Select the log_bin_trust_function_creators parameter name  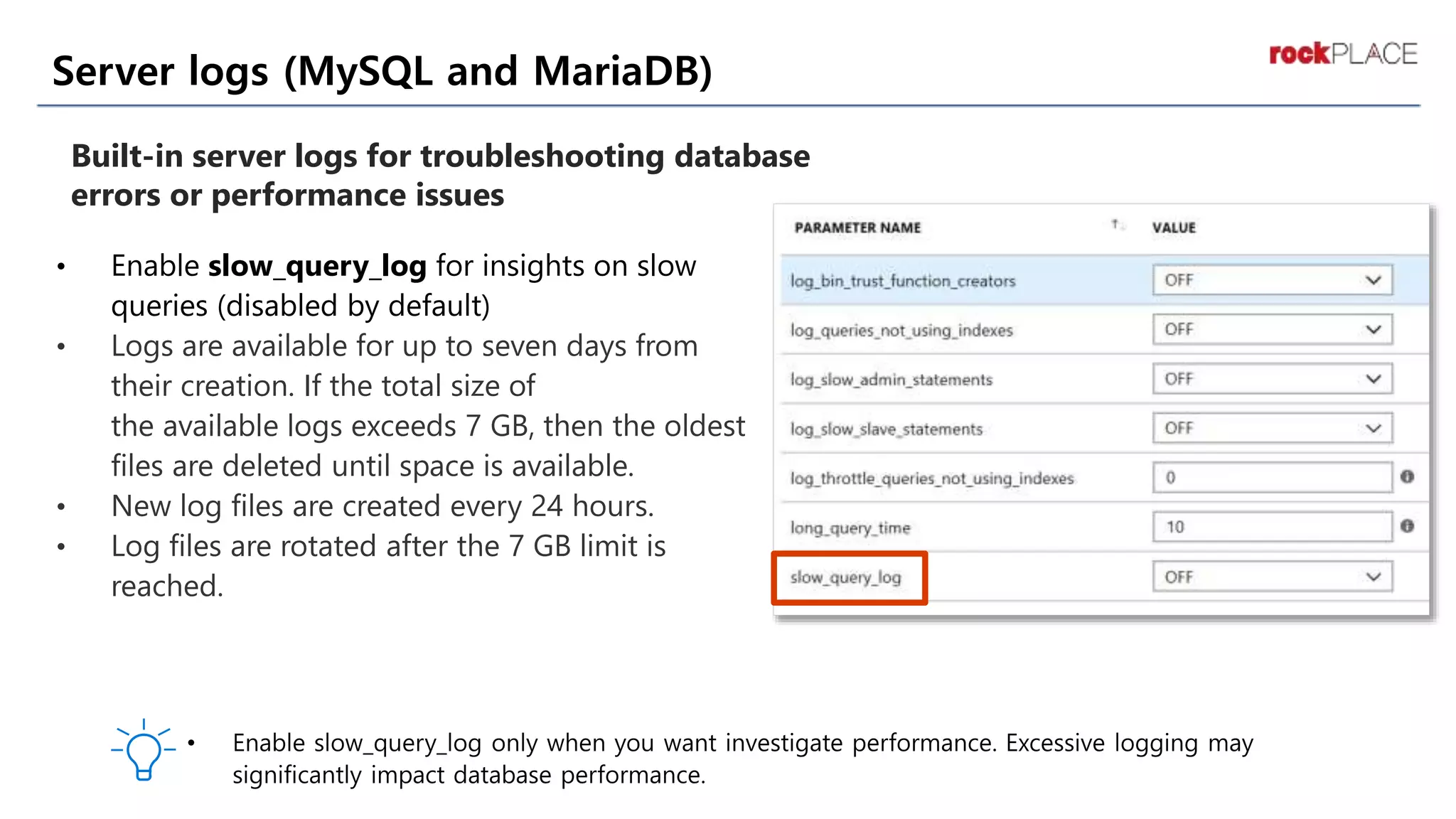[x=903, y=281]
